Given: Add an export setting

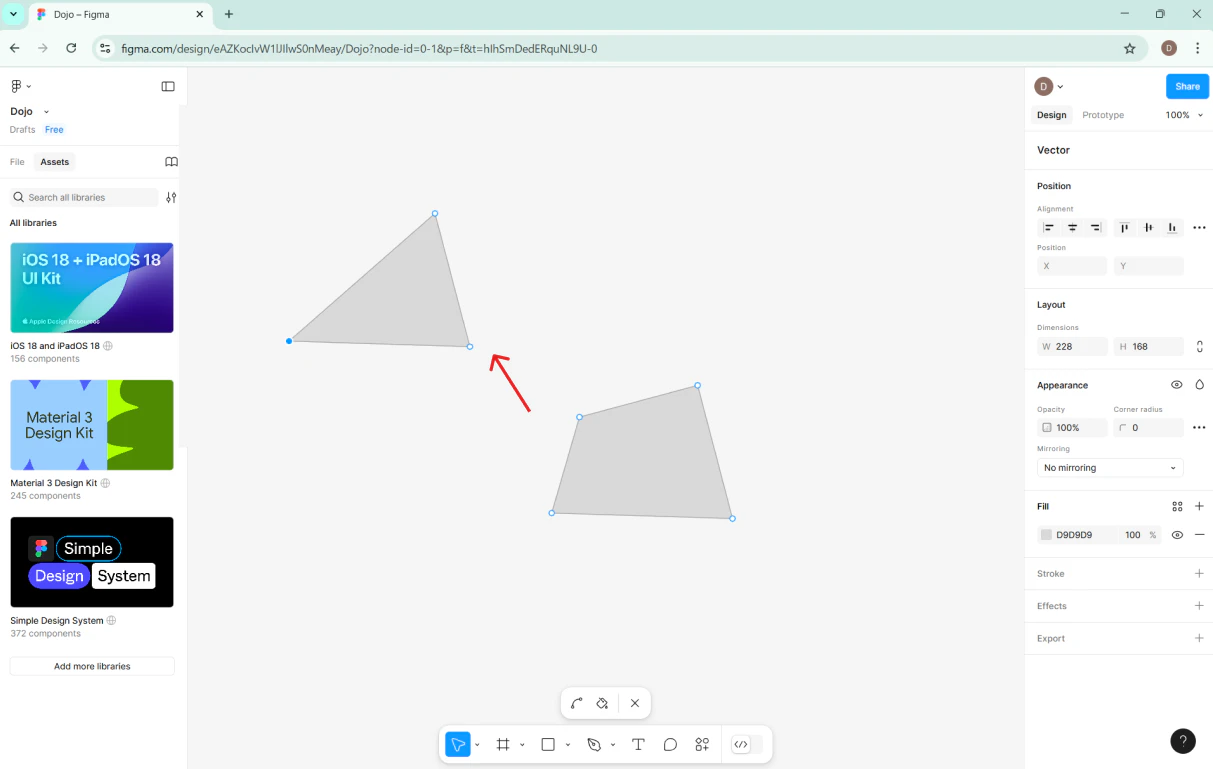Looking at the screenshot, I should click(1199, 638).
